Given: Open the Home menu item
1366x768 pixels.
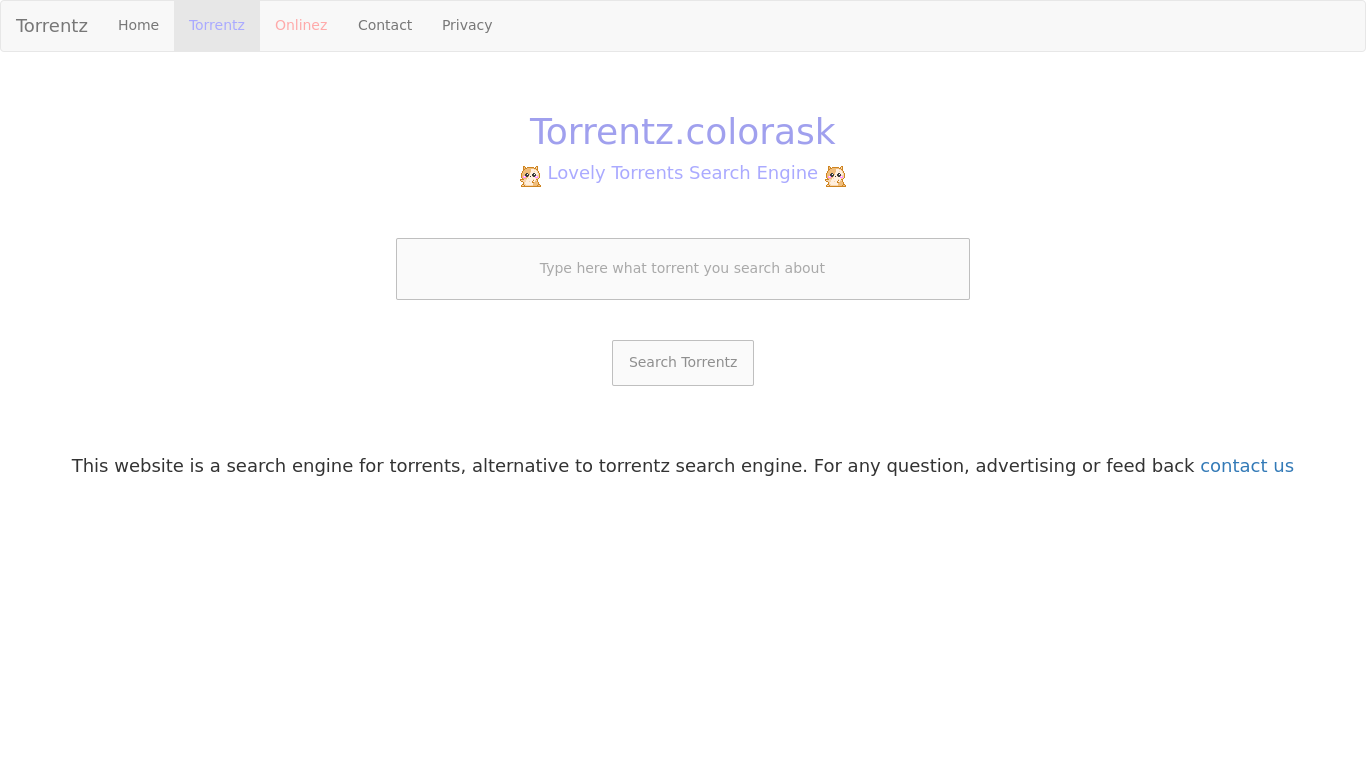Looking at the screenshot, I should tap(138, 25).
